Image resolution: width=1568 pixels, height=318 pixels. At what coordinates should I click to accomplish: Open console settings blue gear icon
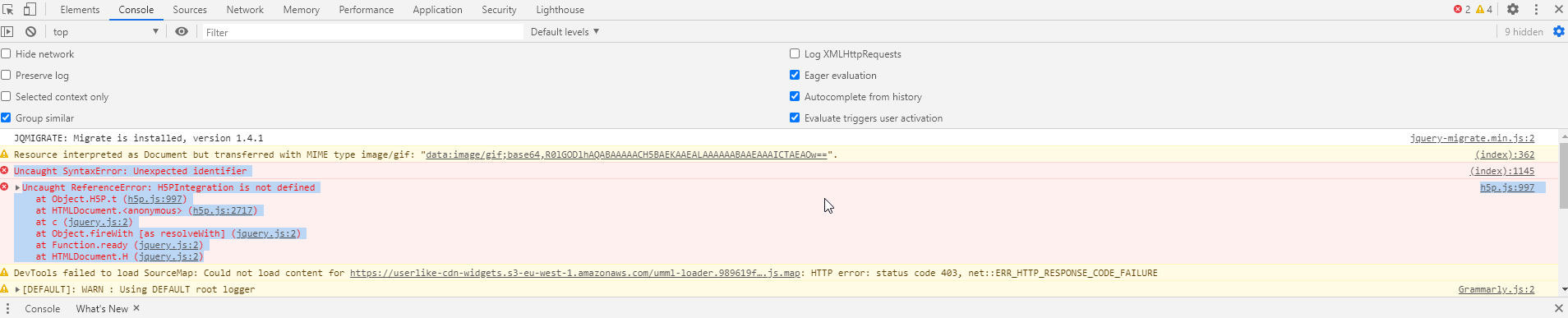1559,31
